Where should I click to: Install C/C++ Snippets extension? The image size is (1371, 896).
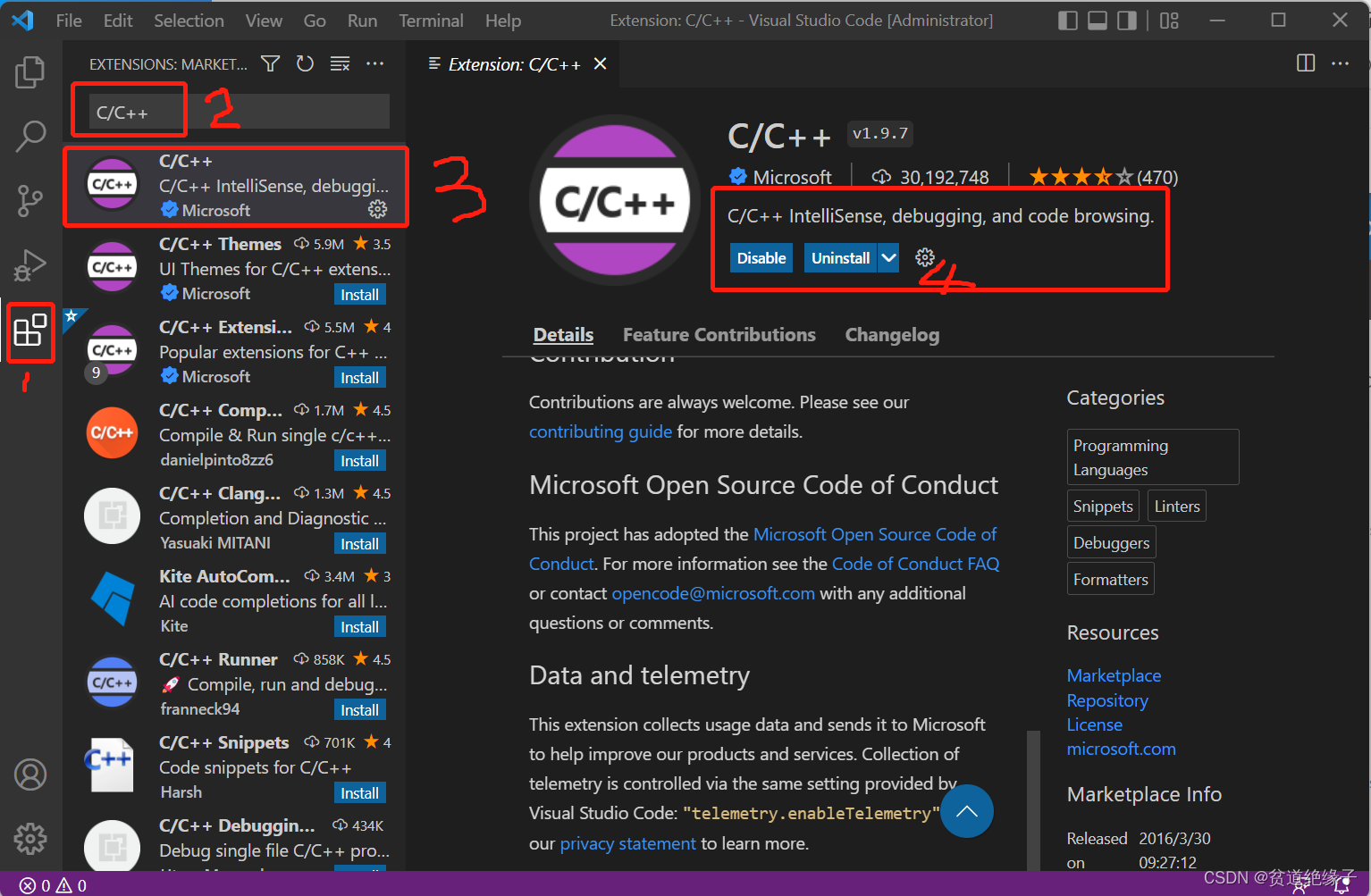359,793
